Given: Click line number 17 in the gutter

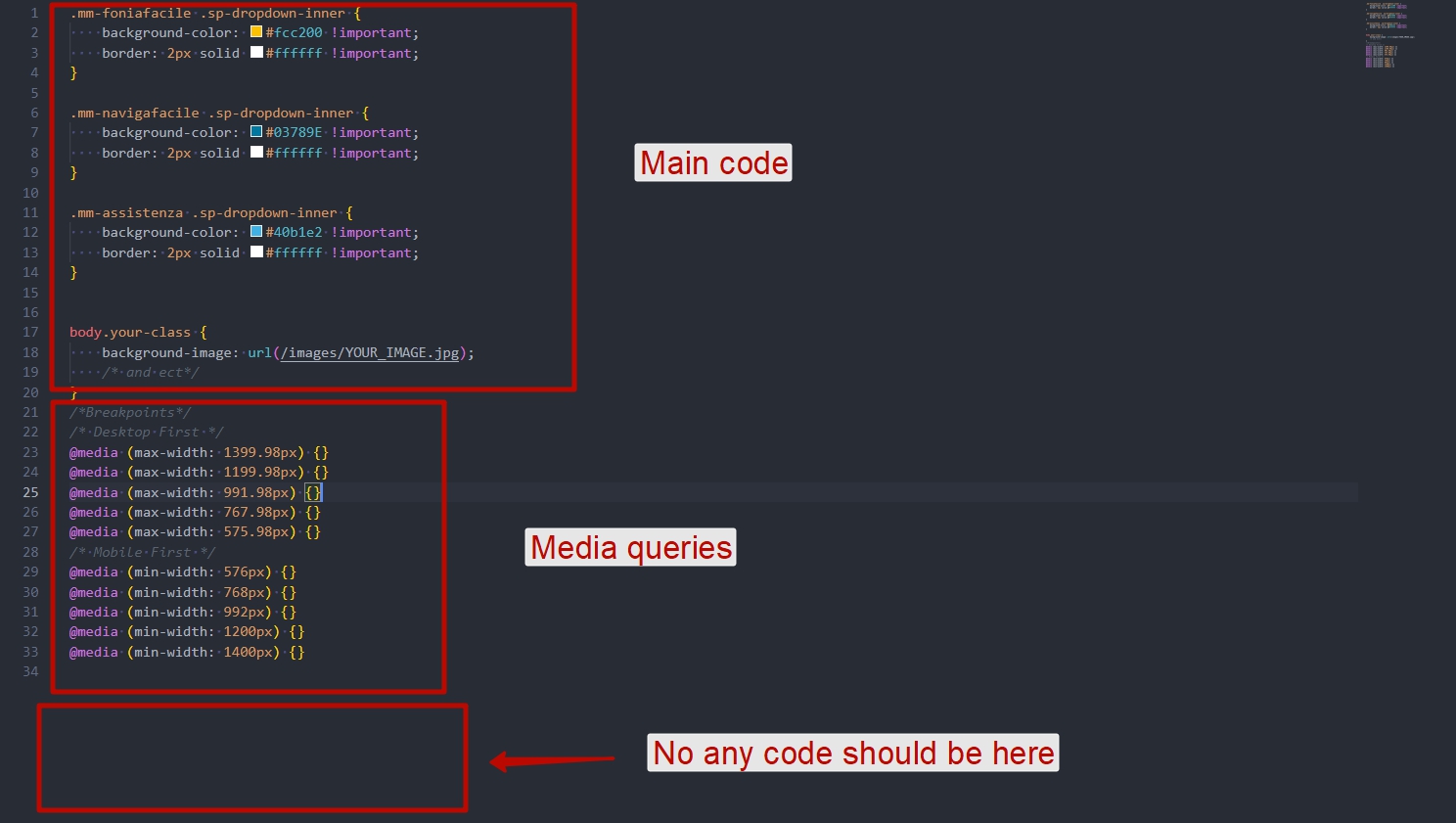Looking at the screenshot, I should 31,333.
